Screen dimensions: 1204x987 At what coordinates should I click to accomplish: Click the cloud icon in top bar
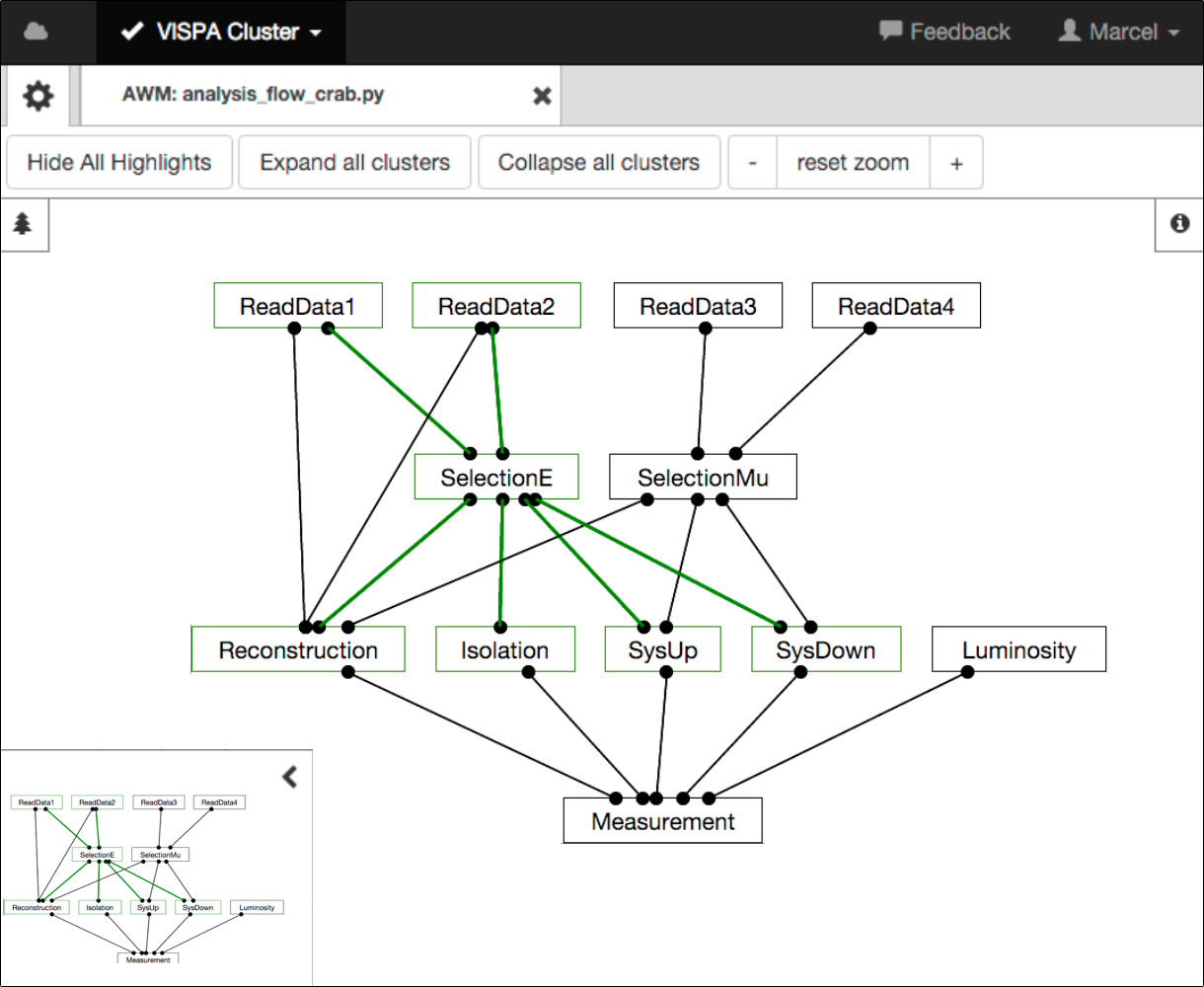click(x=36, y=32)
